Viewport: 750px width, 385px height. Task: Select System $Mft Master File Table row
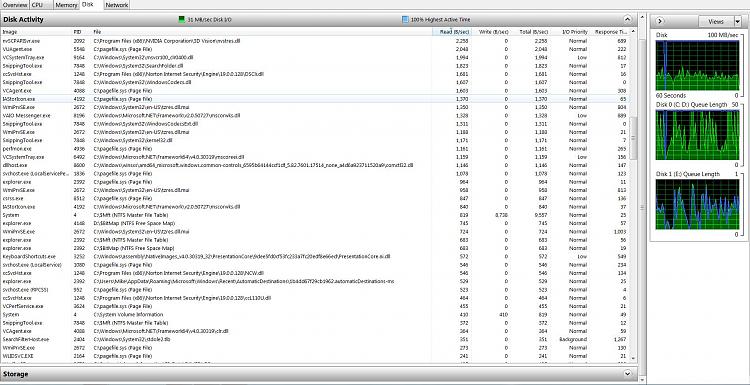(315, 215)
